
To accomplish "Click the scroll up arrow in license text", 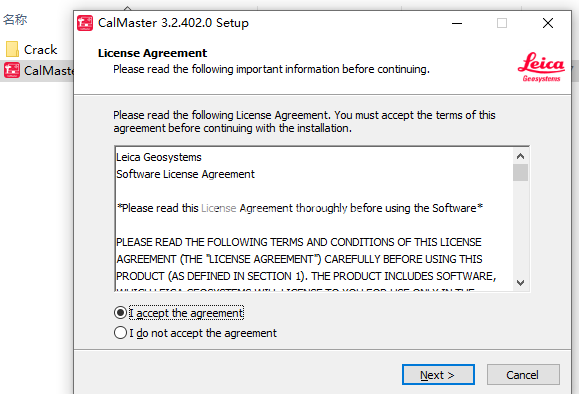I will click(521, 156).
